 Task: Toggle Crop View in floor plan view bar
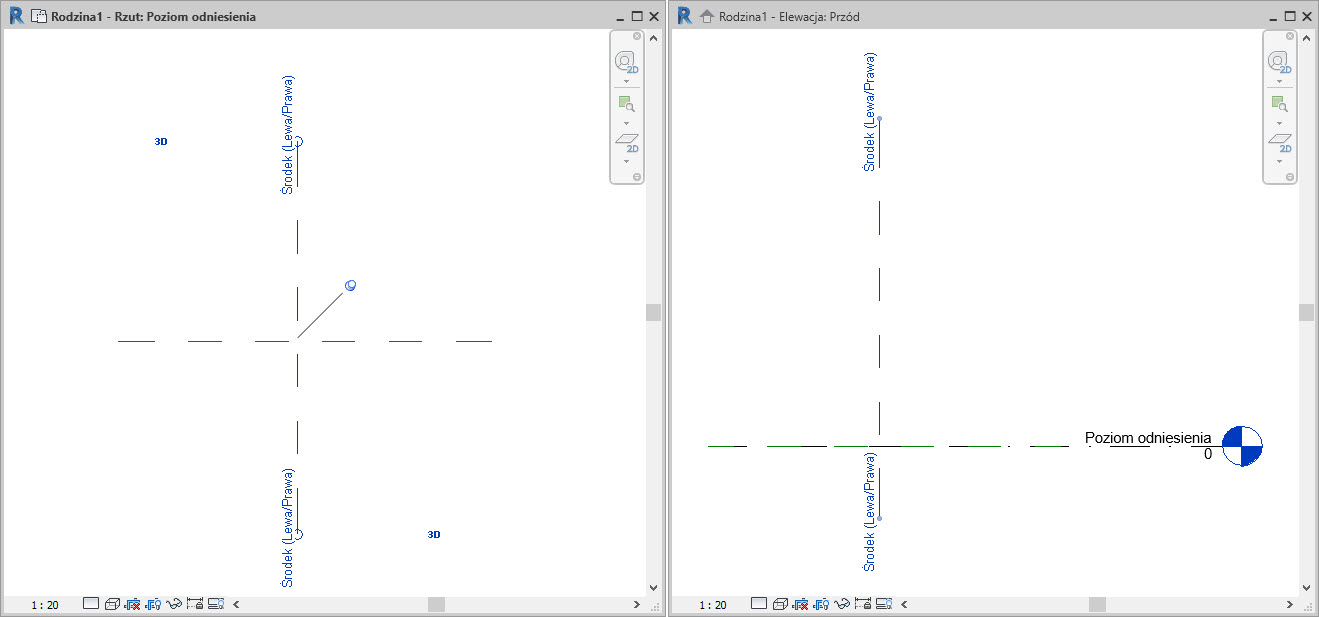point(133,604)
